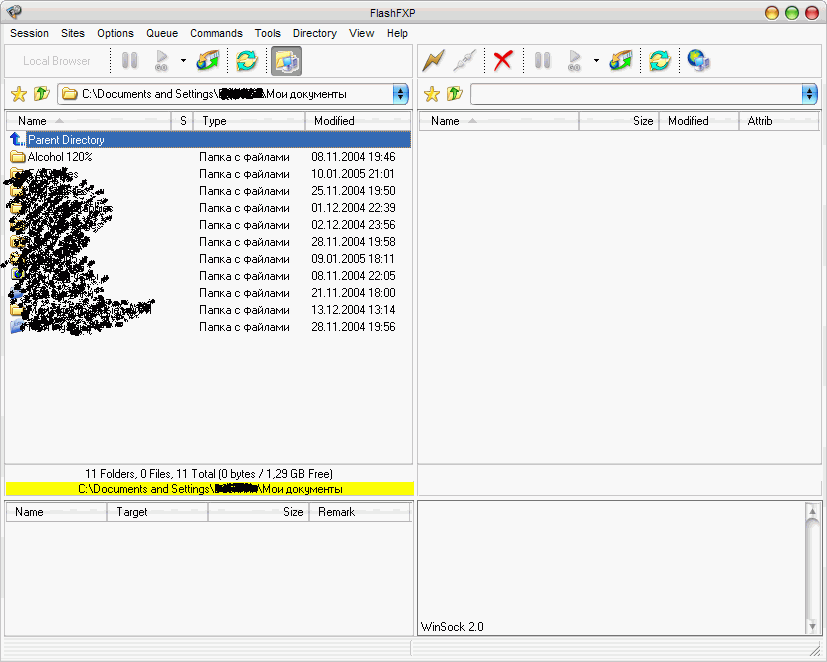Click the Go transfer button in local pane toolbar
The width and height of the screenshot is (827, 662).
tap(161, 61)
